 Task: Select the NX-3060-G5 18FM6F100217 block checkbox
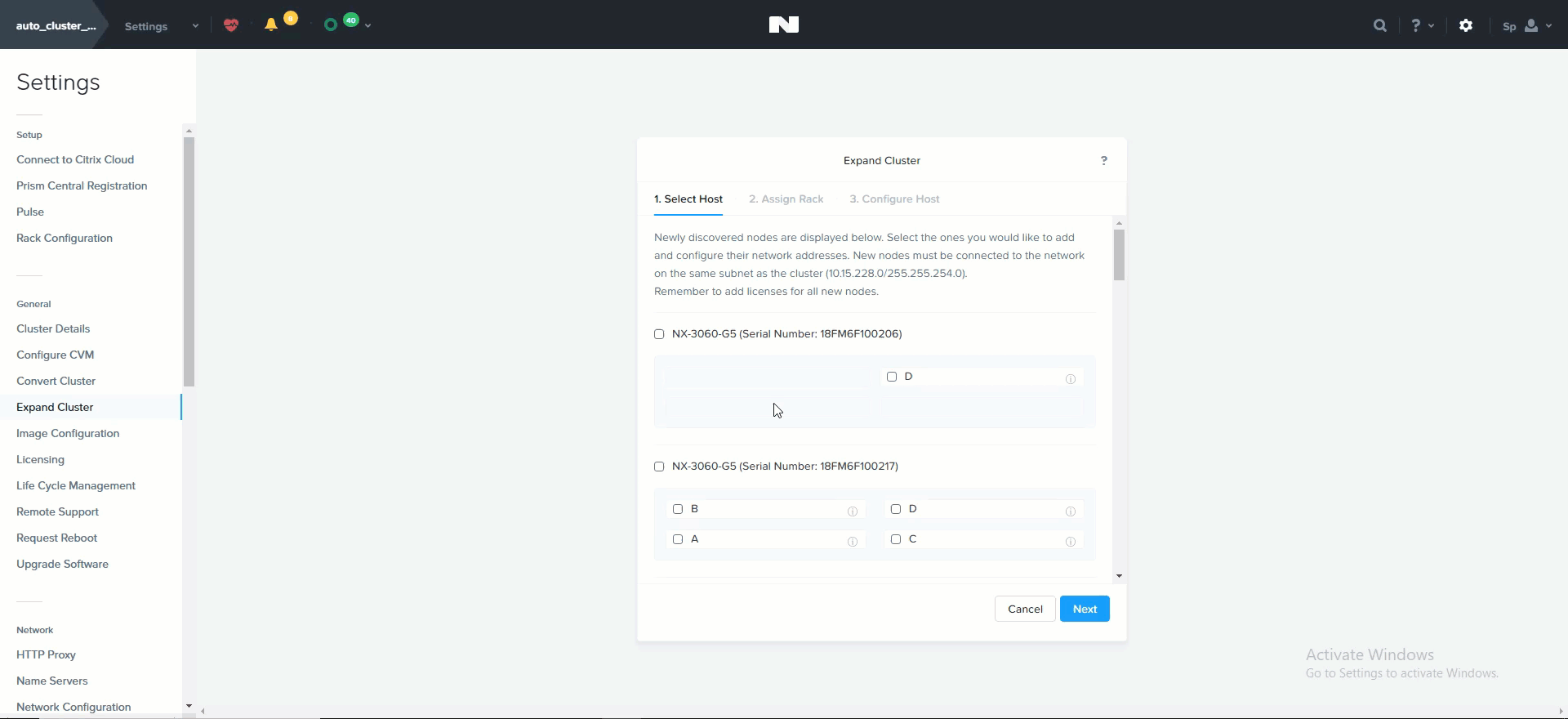[659, 467]
